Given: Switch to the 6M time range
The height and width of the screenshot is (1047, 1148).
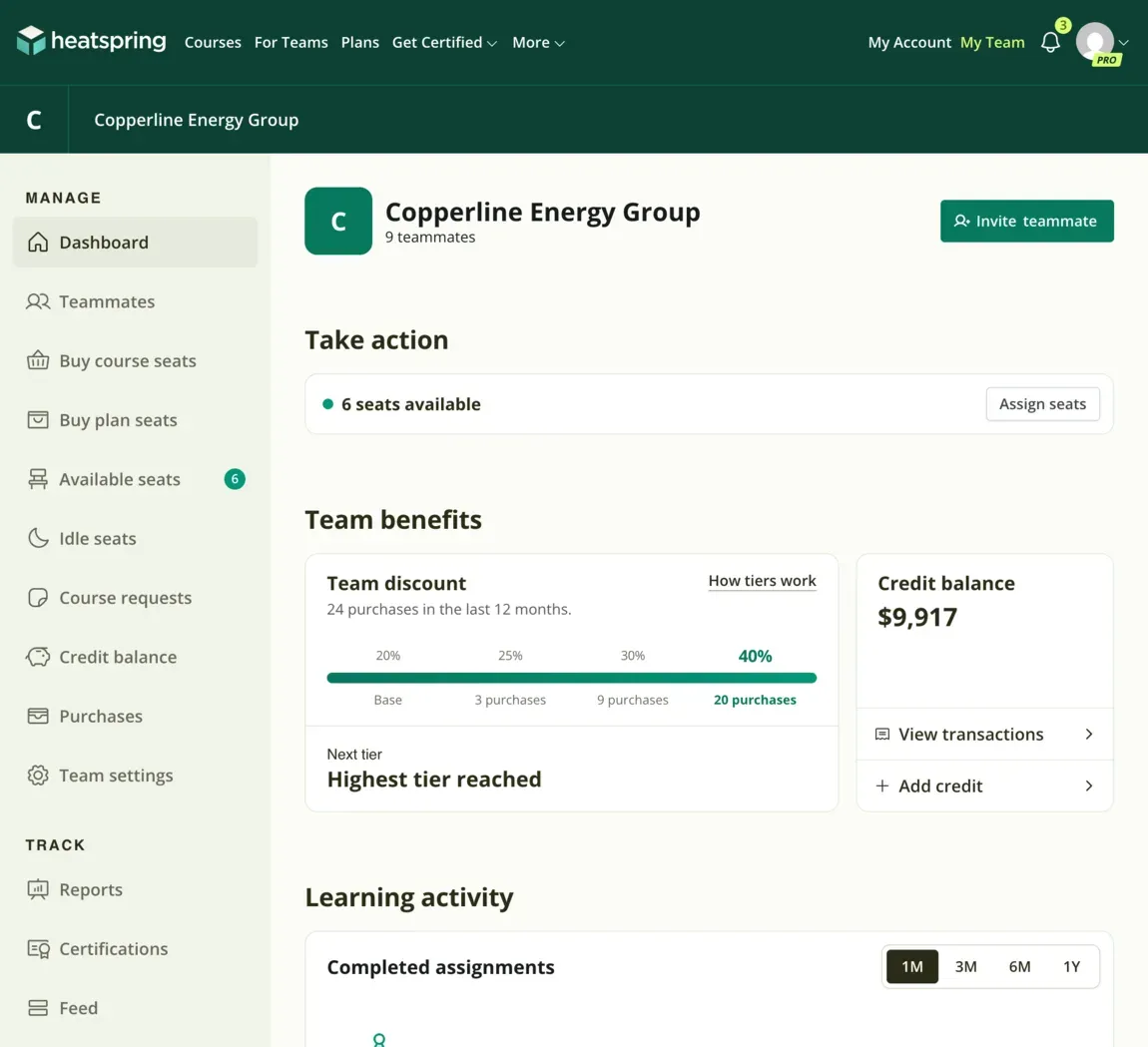Looking at the screenshot, I should pos(1020,967).
